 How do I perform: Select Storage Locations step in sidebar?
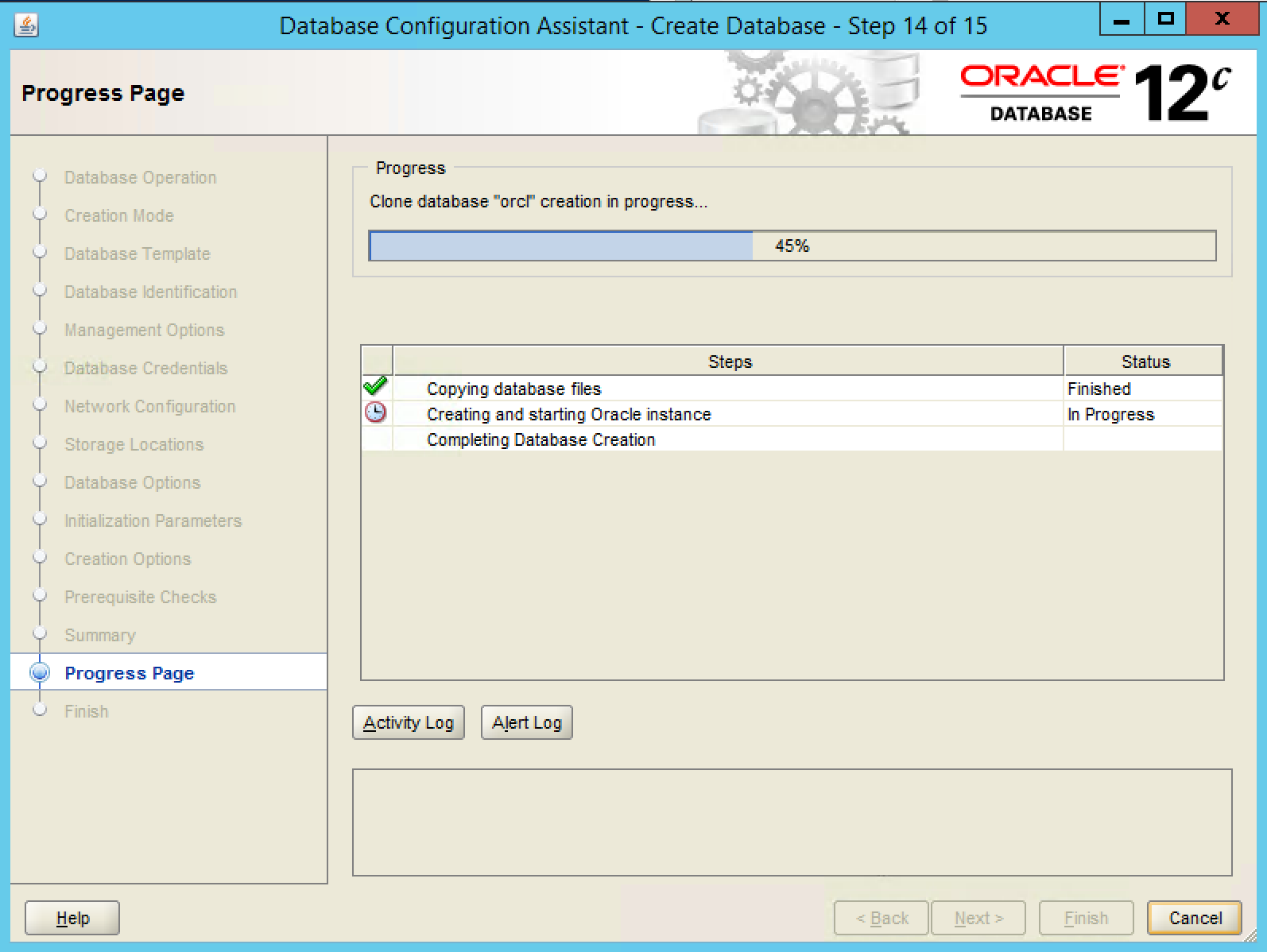coord(134,444)
